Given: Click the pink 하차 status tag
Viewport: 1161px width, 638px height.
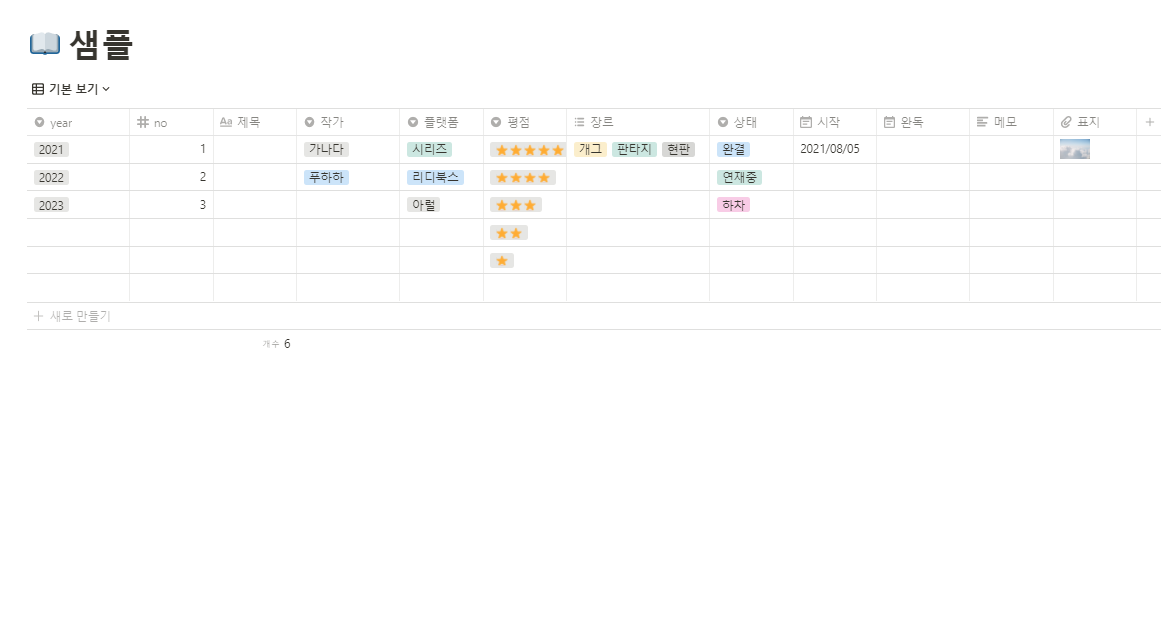Looking at the screenshot, I should point(733,205).
